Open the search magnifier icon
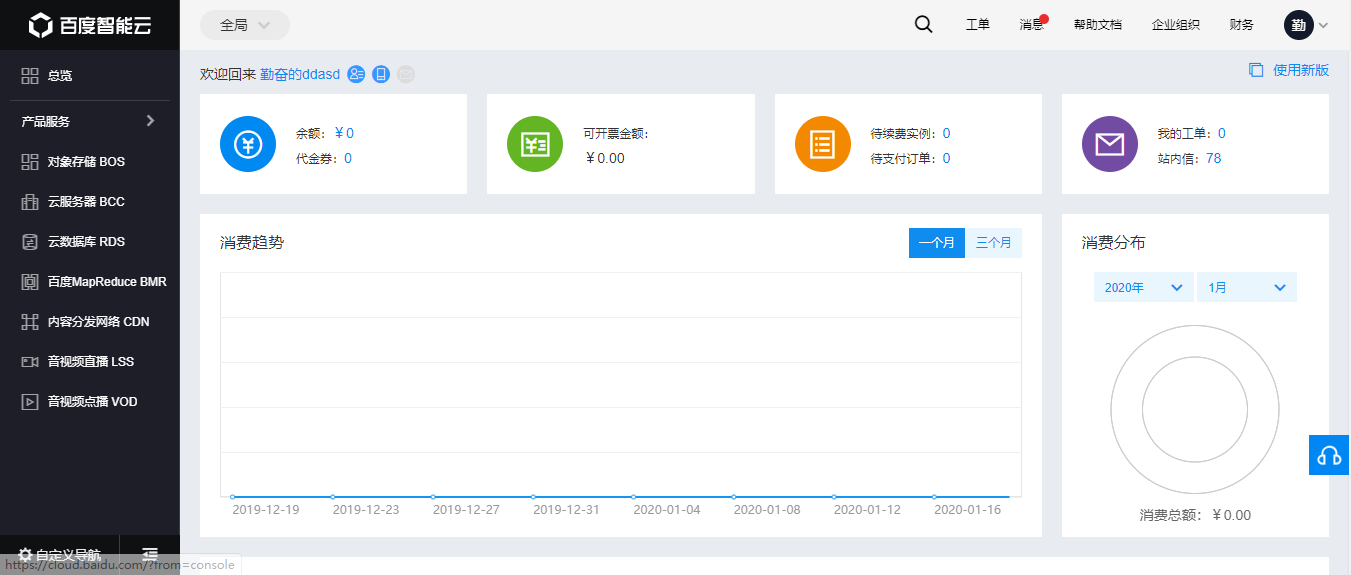Viewport: 1351px width, 575px height. pyautogui.click(x=923, y=25)
